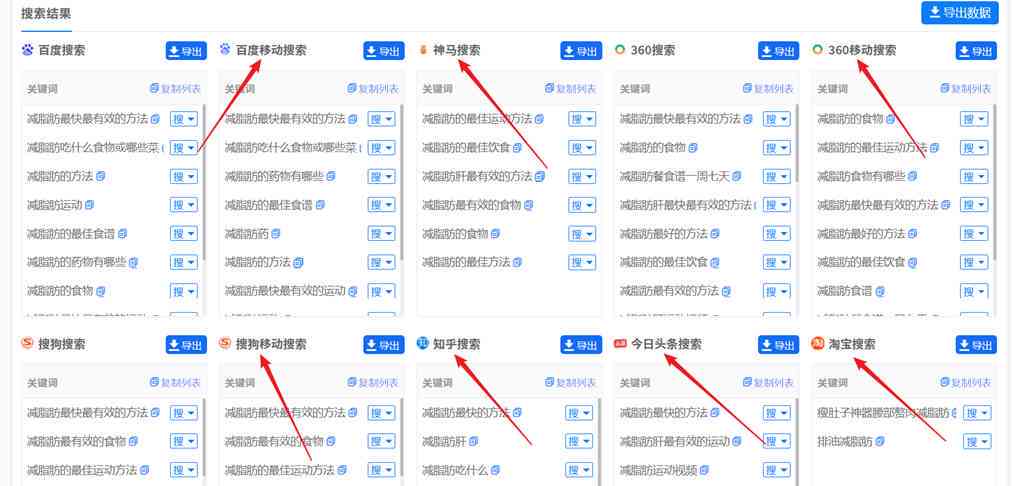Copy icon beside 减脂肪餐食谱一周七天 in 360搜索

(737, 176)
